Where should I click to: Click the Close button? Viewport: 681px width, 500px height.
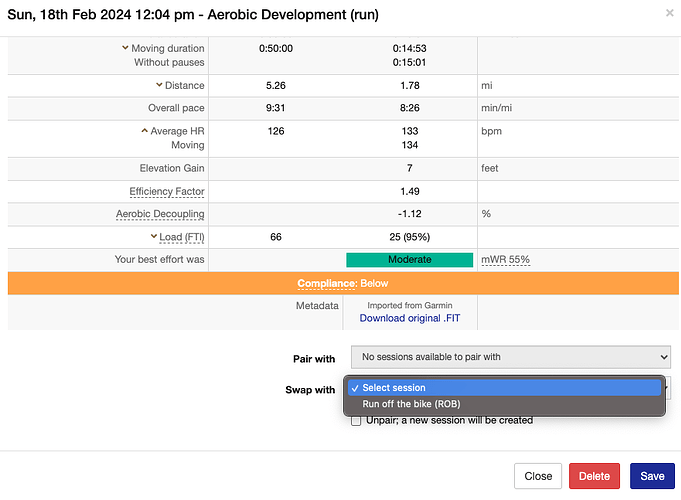click(x=538, y=476)
